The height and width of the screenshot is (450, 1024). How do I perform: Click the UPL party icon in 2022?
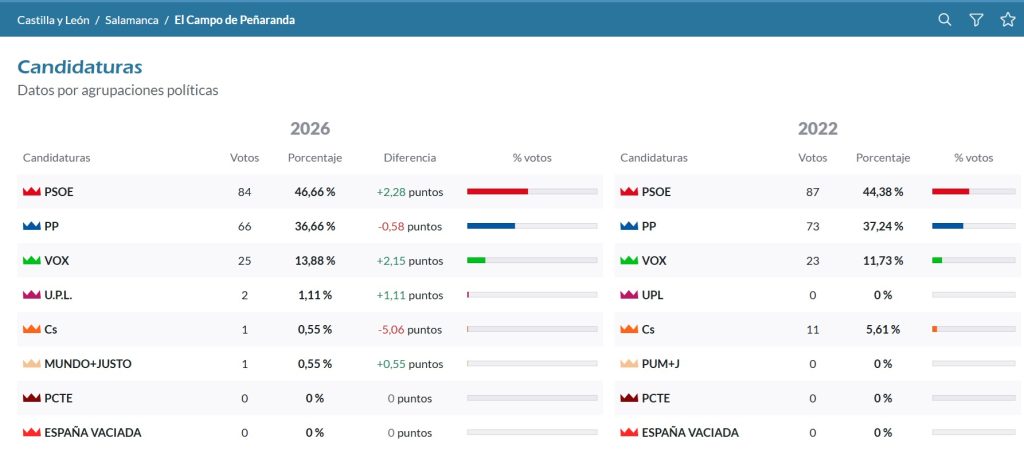tap(629, 295)
